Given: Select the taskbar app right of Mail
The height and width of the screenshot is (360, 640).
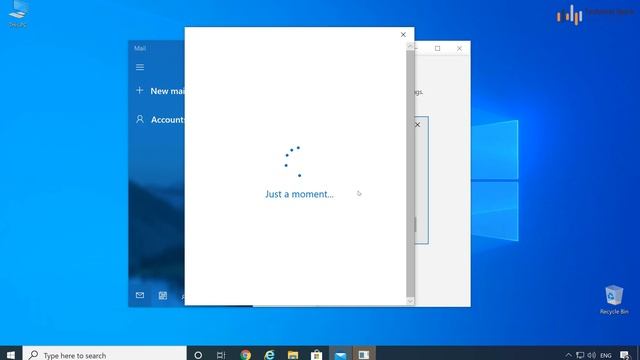Looking at the screenshot, I should [364, 355].
